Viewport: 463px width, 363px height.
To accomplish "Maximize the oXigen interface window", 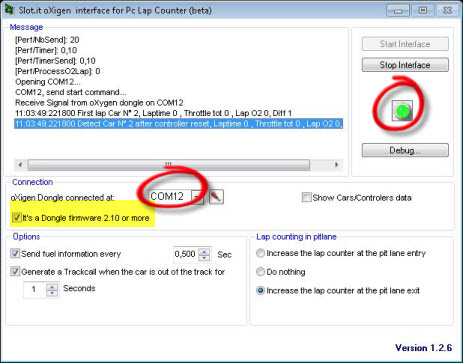I will pos(423,10).
